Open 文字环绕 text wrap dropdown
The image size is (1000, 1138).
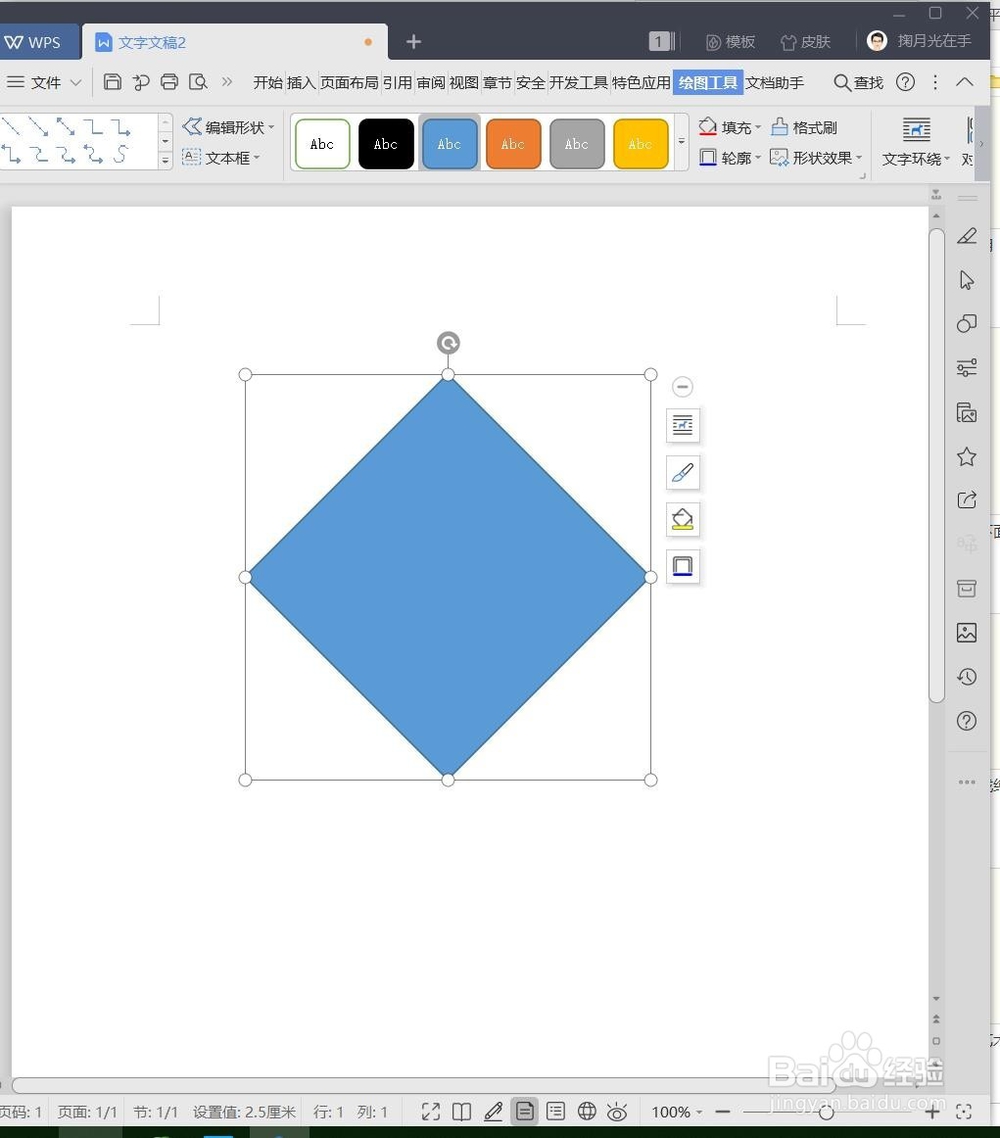[916, 142]
